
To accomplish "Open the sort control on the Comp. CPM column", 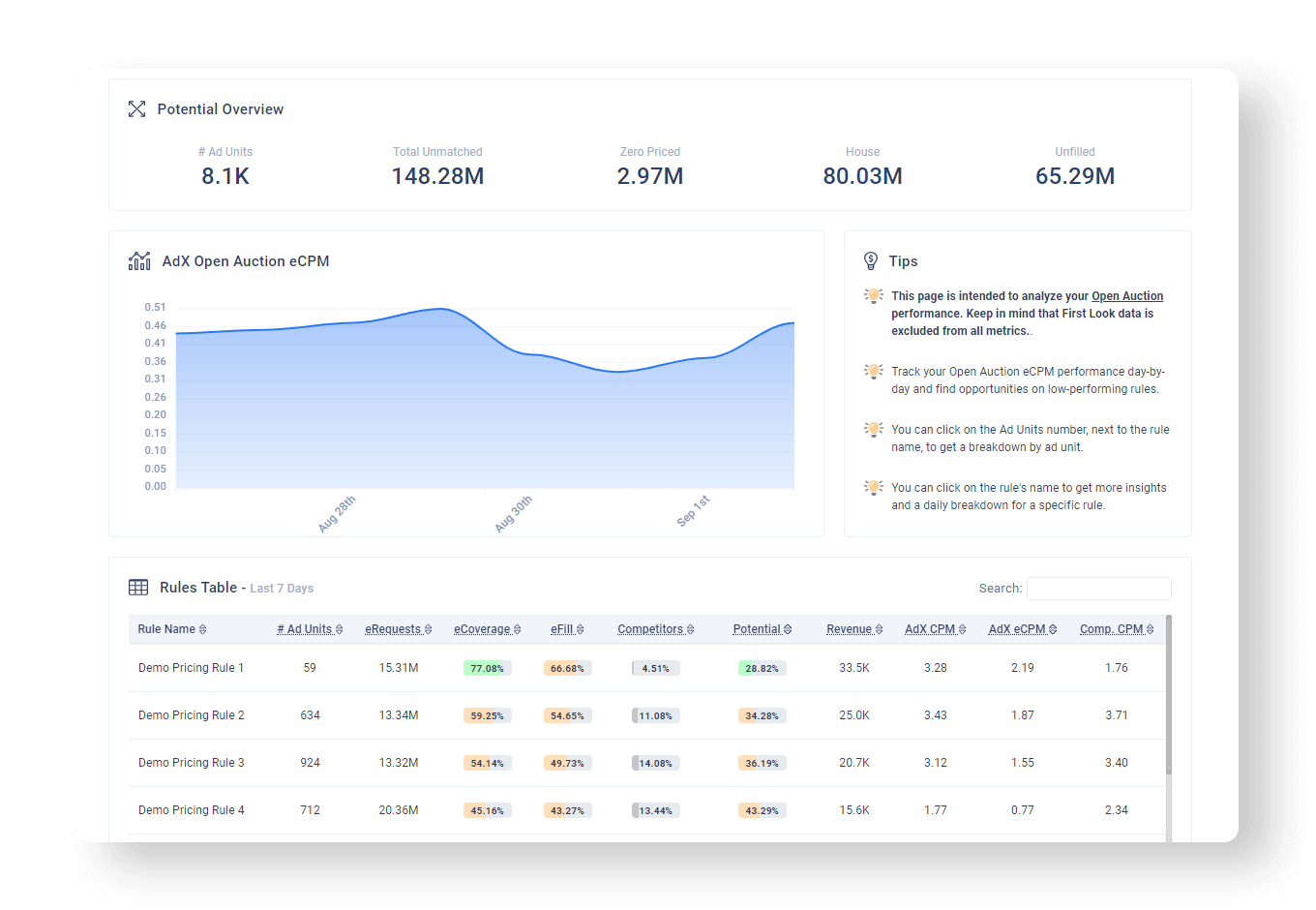I will [x=1151, y=628].
